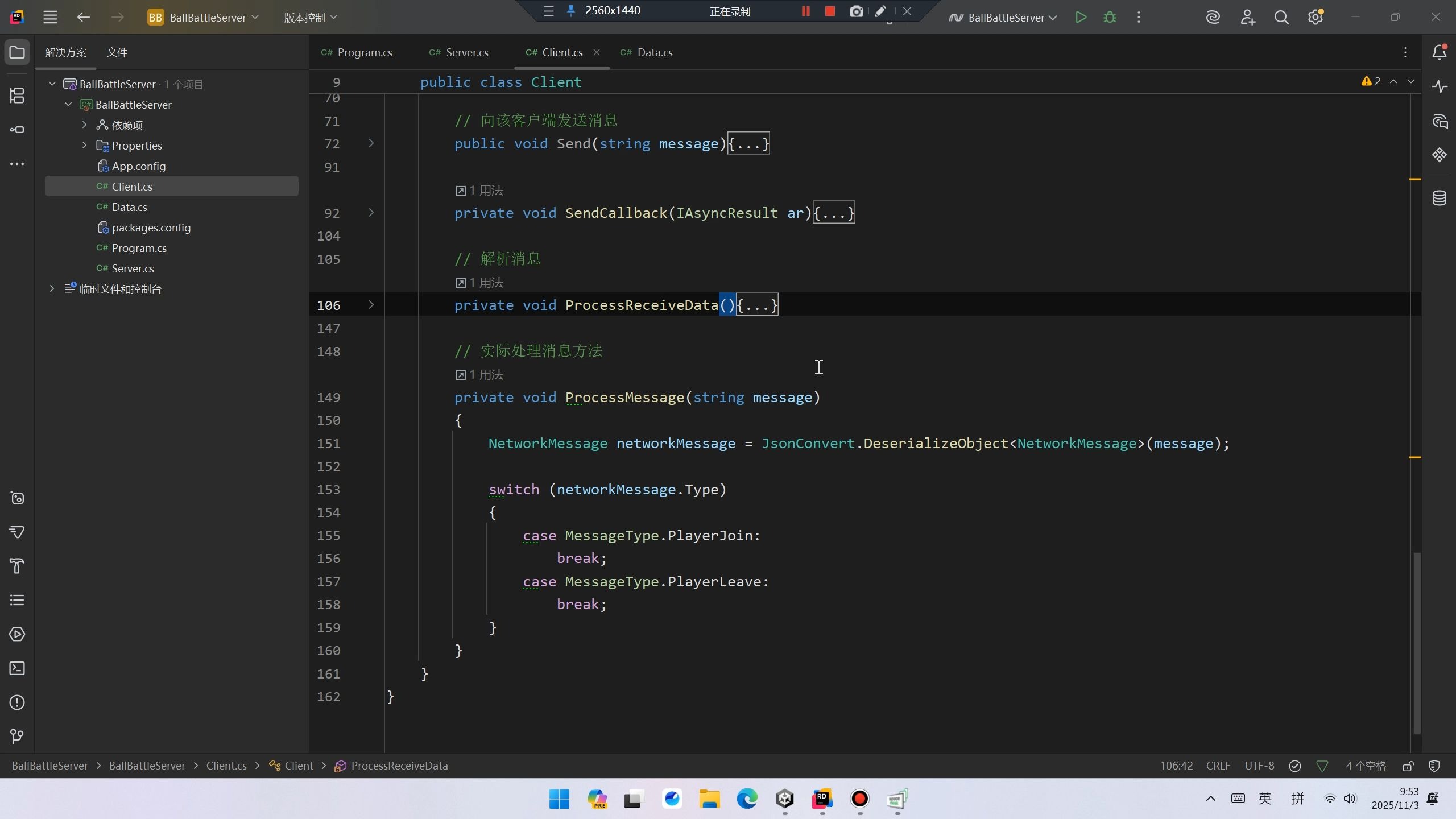The image size is (1456, 819).
Task: Open the Terminal tool window
Action: click(17, 668)
